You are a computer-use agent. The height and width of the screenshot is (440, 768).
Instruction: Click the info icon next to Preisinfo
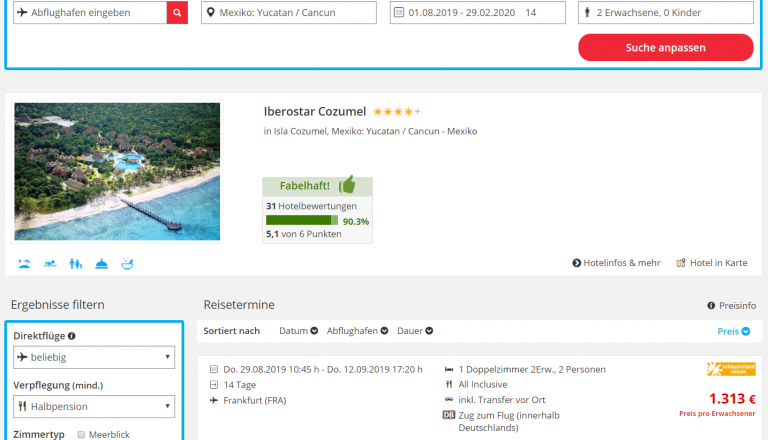[x=711, y=306]
